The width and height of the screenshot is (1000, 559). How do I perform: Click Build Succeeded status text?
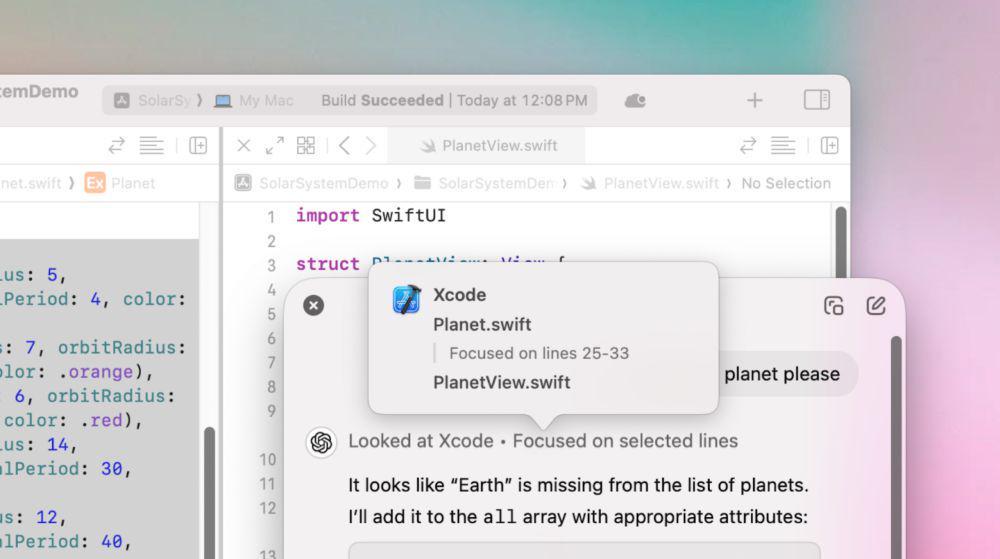382,101
